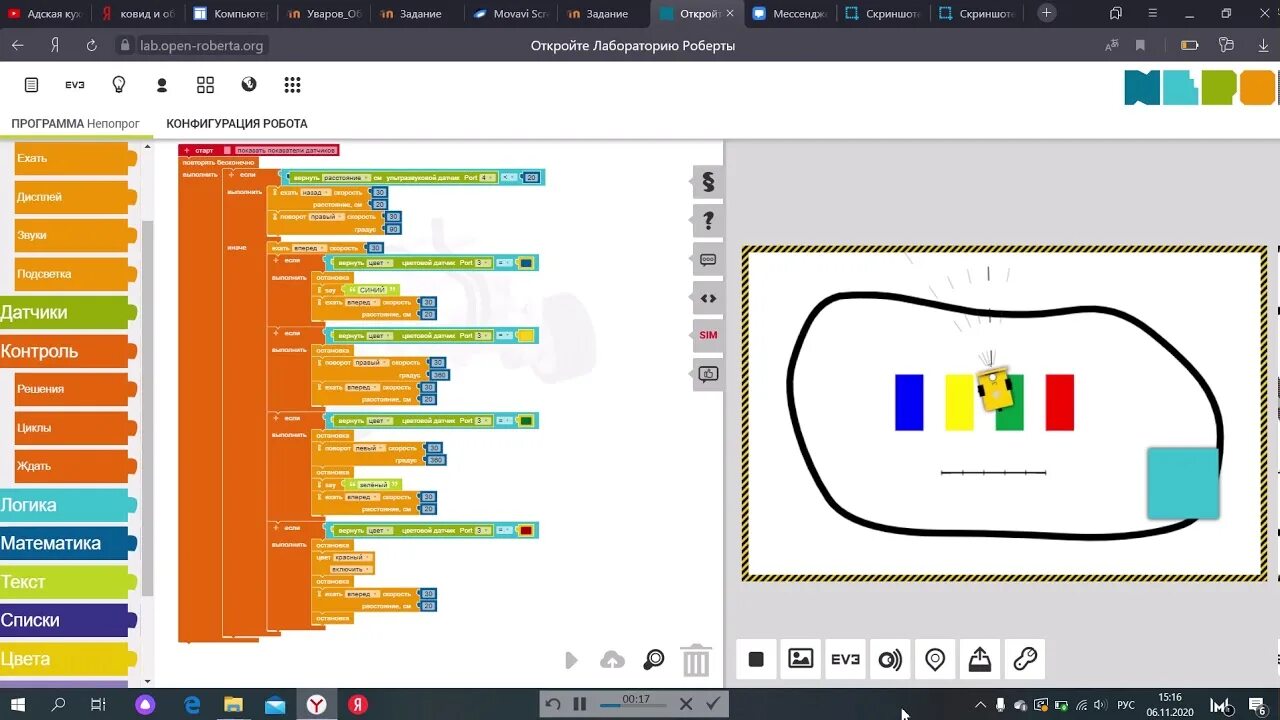Open the Контроль toolbox category
Viewport: 1280px width, 720px height.
66,351
